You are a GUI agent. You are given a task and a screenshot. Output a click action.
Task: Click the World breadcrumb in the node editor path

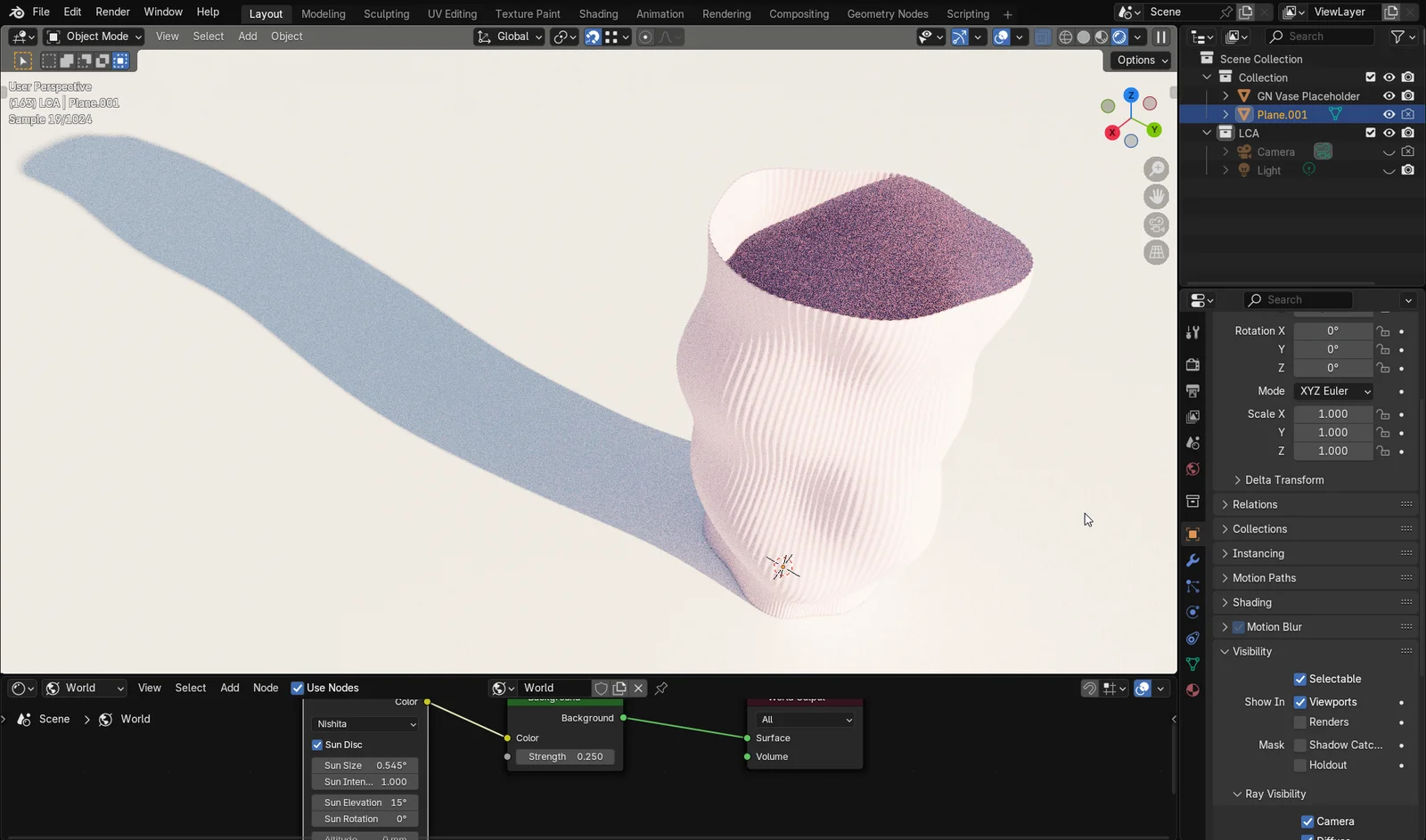[135, 719]
